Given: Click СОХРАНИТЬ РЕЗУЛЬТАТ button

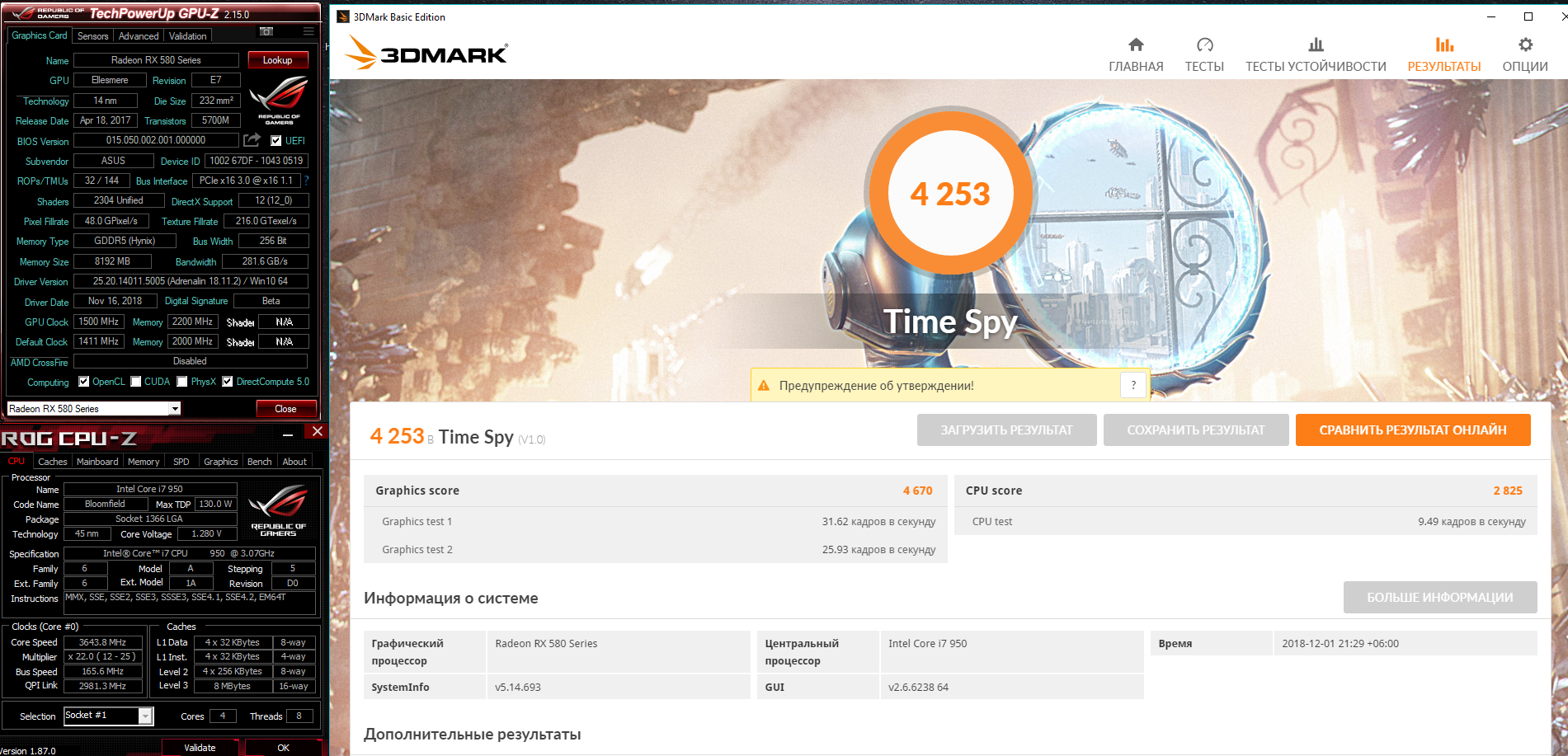Looking at the screenshot, I should coord(1196,430).
